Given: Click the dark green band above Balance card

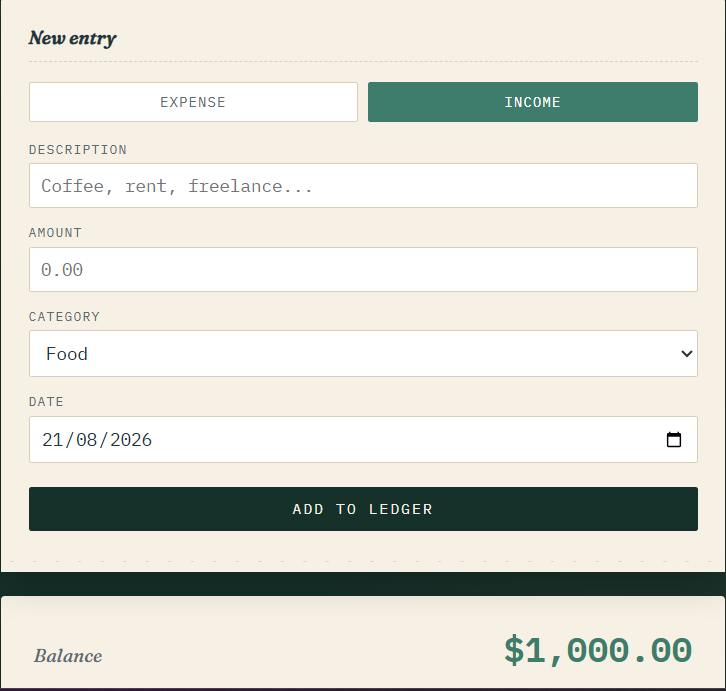Looking at the screenshot, I should coord(363,584).
